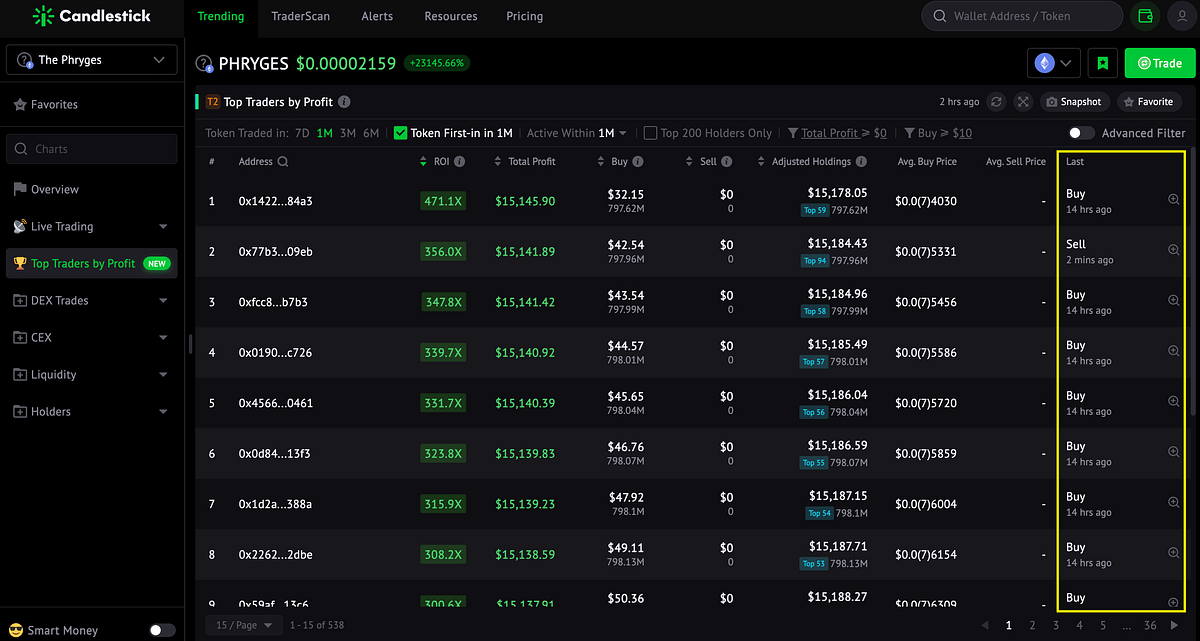This screenshot has height=641, width=1200.
Task: Click the ROI info icon
Action: [x=460, y=162]
